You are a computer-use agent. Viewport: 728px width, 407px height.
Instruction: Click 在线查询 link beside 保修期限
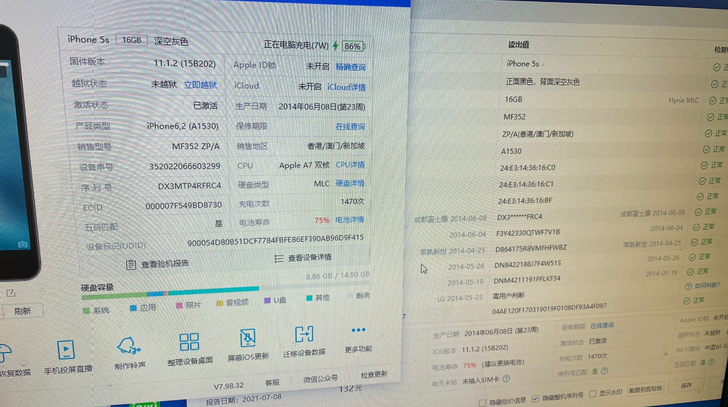pyautogui.click(x=350, y=126)
